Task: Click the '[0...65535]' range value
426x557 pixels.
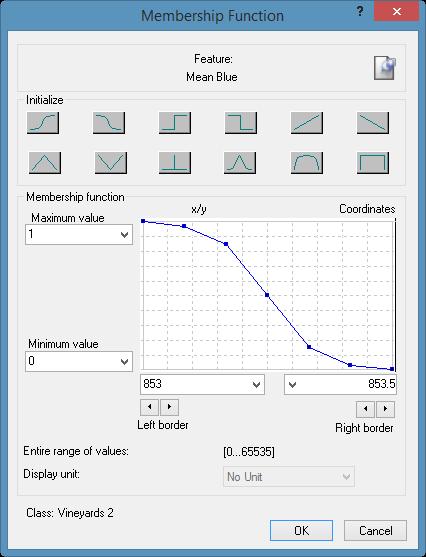Action: (249, 452)
